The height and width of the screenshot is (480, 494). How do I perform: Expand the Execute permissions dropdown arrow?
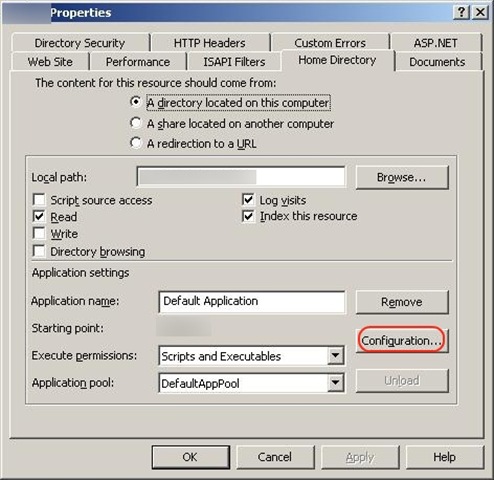click(x=335, y=356)
